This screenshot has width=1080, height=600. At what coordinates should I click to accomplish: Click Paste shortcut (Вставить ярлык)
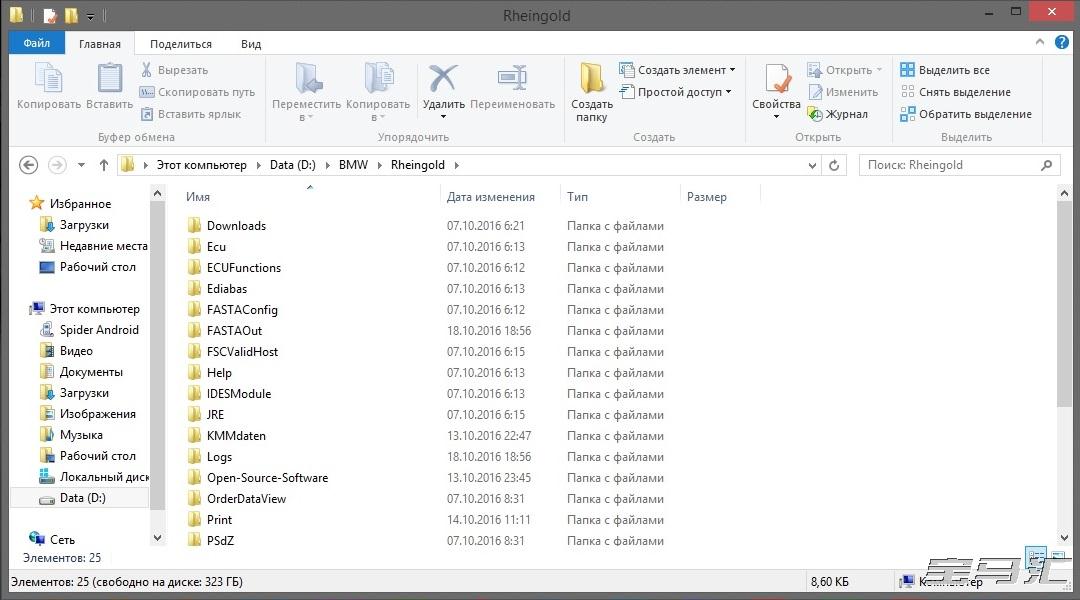click(x=191, y=114)
